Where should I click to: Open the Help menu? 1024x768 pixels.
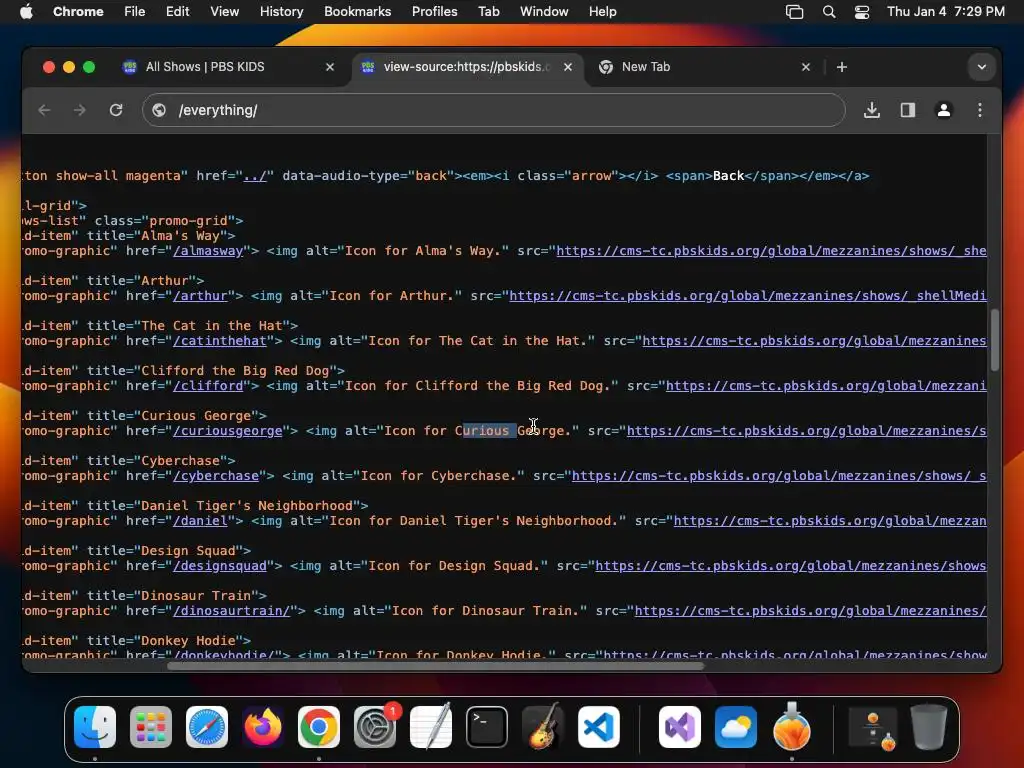[602, 12]
